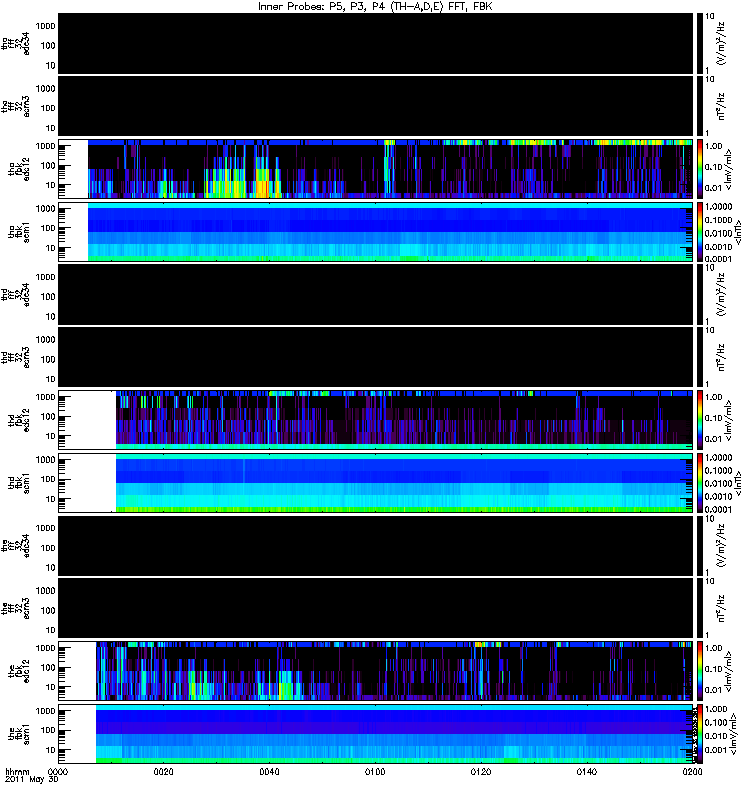Click the '1000' tick of tha fbk edc12 panel
The image size is (750, 800).
tap(45, 146)
